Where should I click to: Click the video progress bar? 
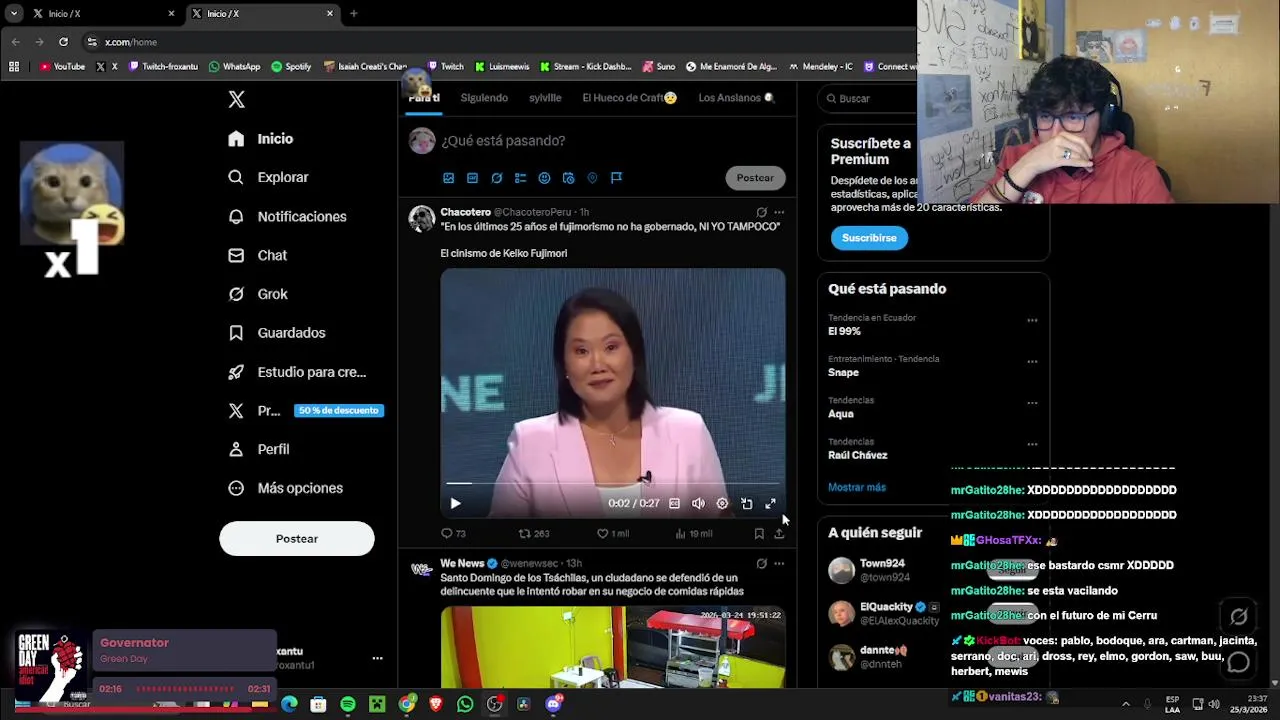[x=612, y=484]
